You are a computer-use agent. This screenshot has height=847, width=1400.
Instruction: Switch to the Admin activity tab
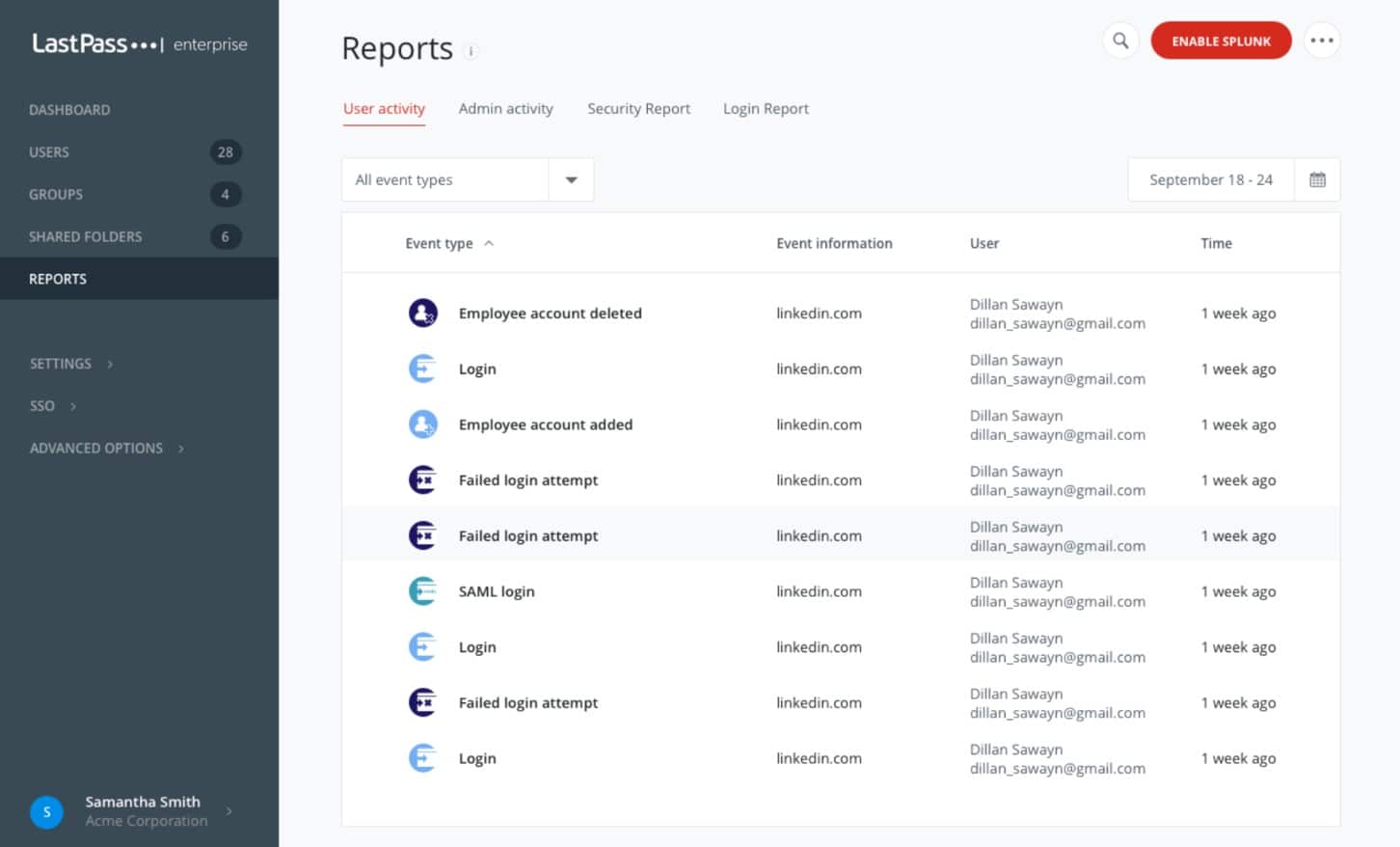click(x=505, y=108)
